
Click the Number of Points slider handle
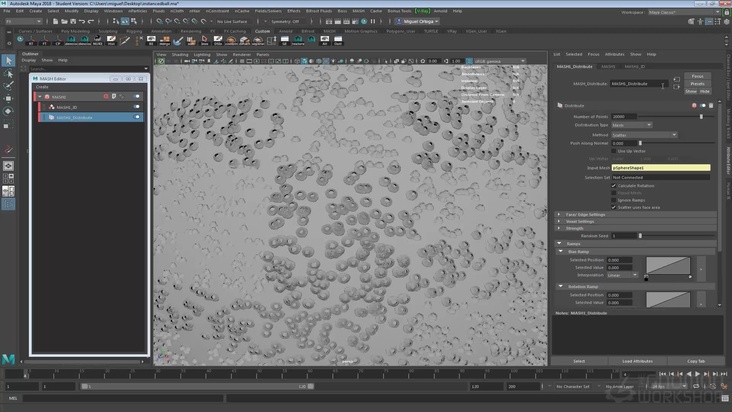click(x=701, y=116)
